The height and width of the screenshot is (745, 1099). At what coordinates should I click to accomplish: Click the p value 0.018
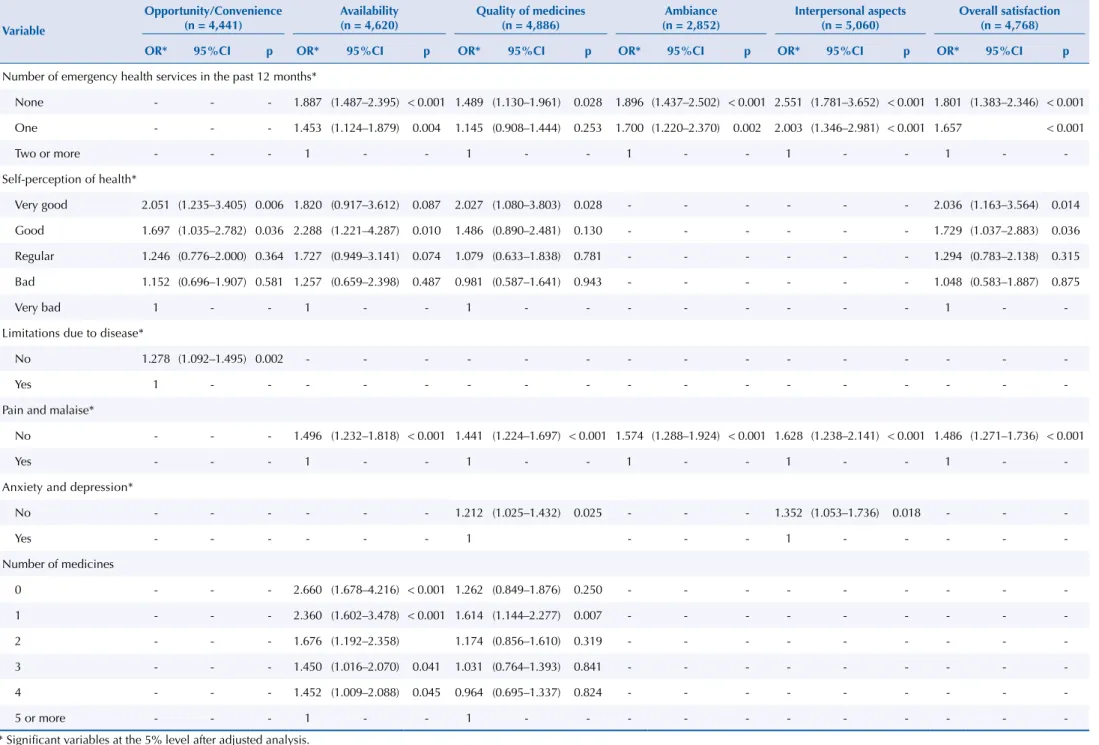coord(906,513)
